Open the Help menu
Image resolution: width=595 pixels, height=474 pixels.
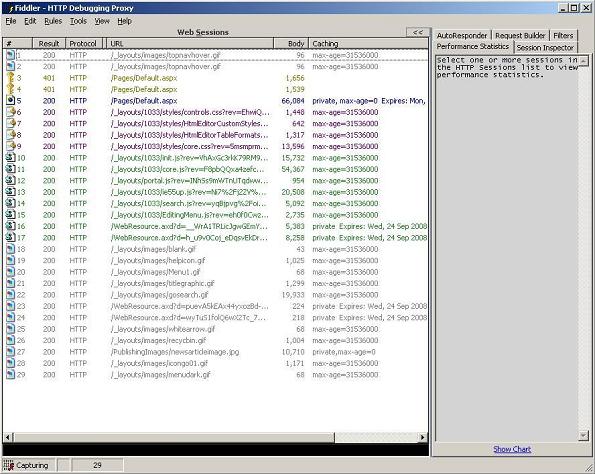coord(124,21)
